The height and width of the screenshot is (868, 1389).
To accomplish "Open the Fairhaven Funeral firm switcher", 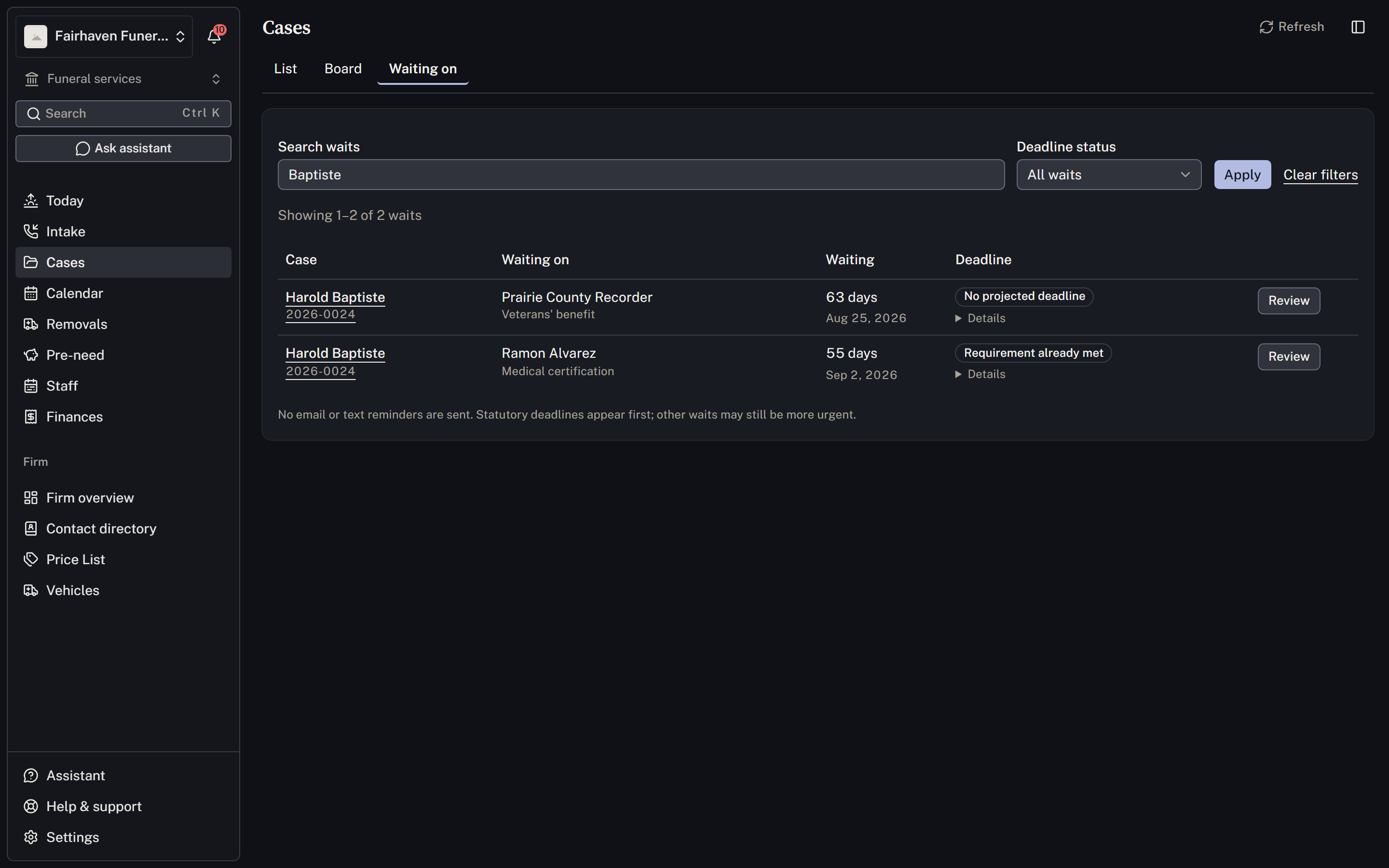I will 104,36.
